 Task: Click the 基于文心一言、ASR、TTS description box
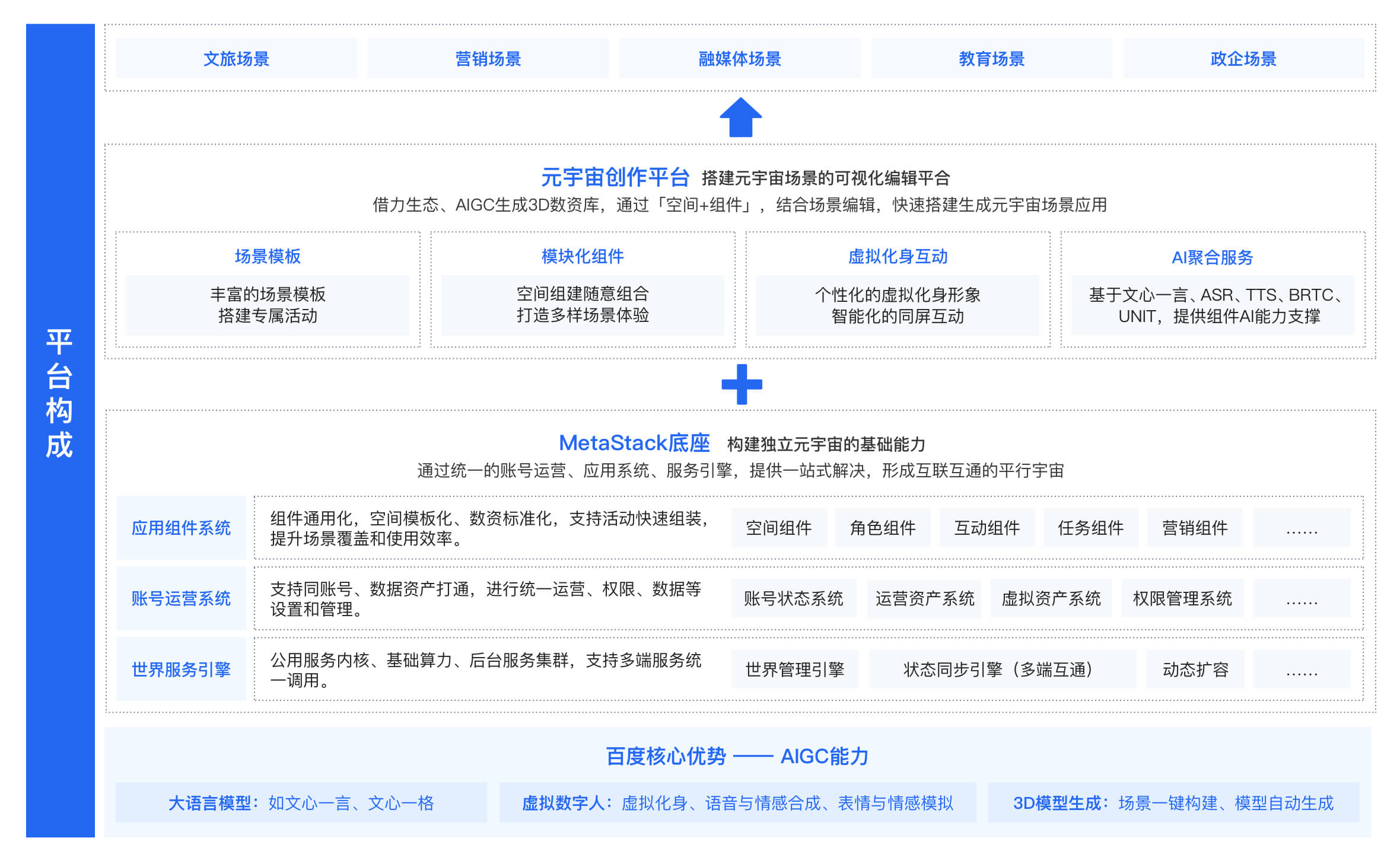(x=1213, y=305)
